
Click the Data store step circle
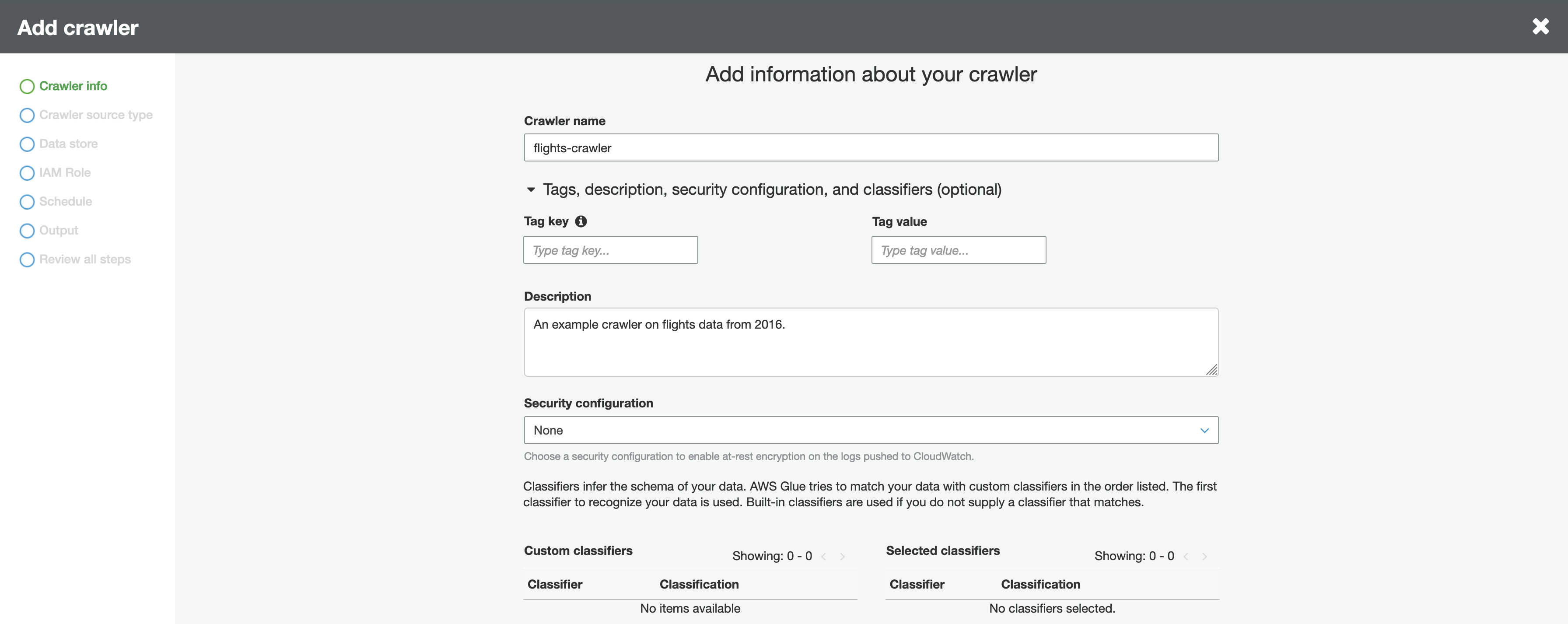[27, 144]
